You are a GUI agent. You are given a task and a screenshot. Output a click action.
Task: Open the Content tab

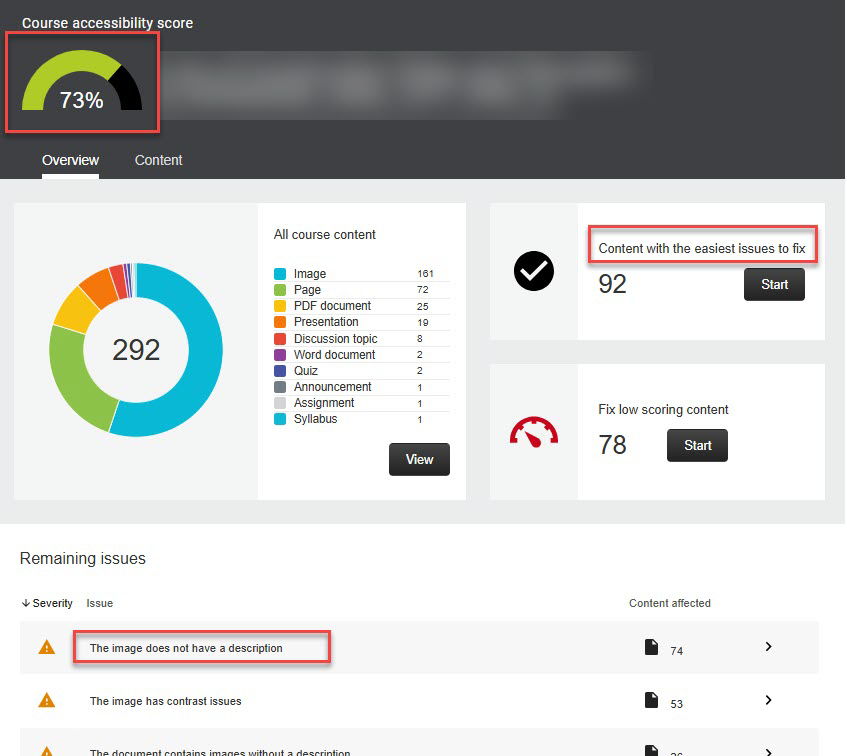pos(158,160)
